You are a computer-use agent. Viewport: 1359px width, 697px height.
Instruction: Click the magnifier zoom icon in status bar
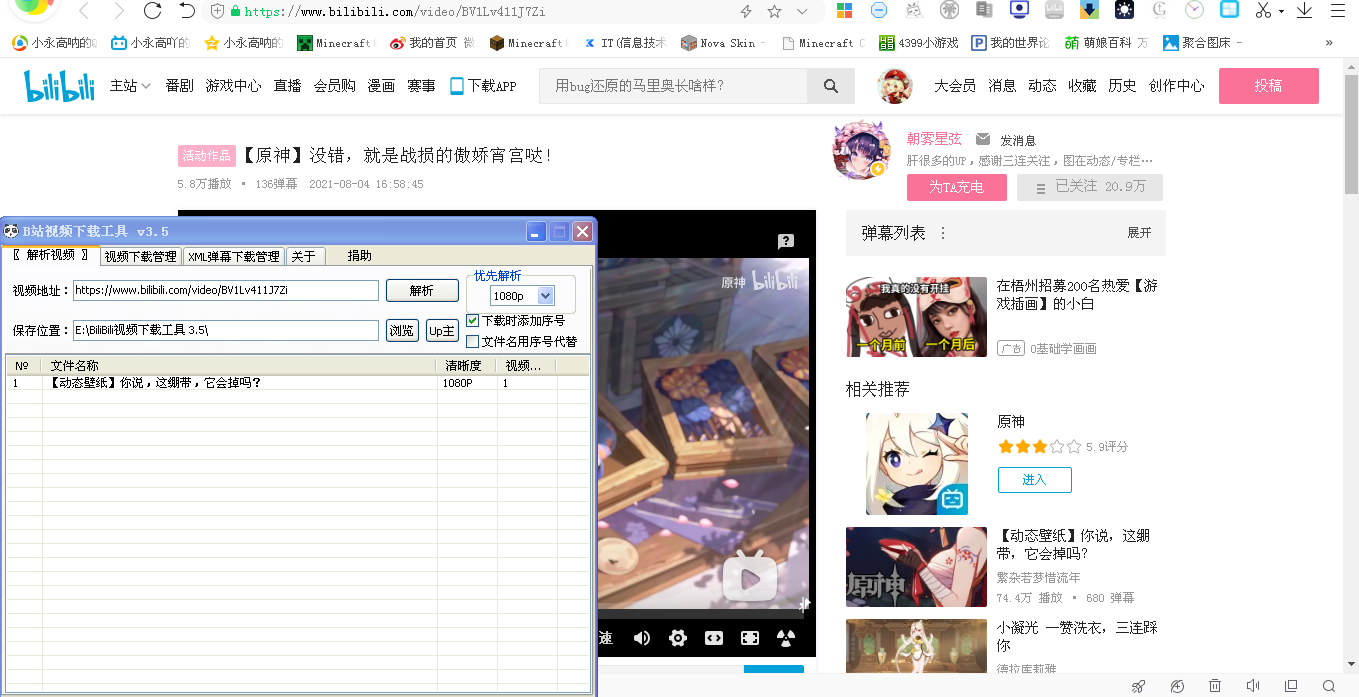[x=1329, y=686]
